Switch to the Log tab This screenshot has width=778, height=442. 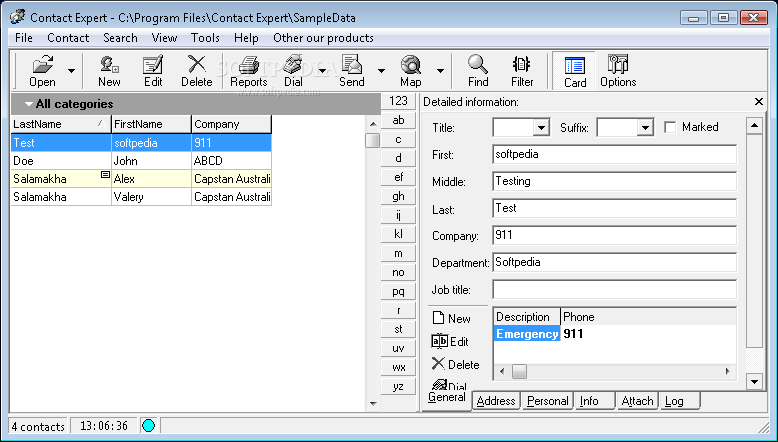[679, 401]
